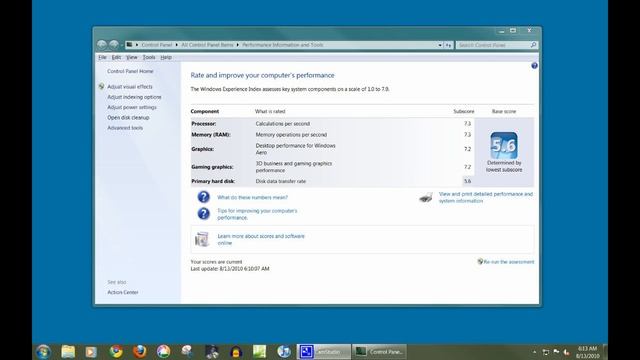Click the 'Last update' timestamp text
This screenshot has width=640, height=360.
230,269
